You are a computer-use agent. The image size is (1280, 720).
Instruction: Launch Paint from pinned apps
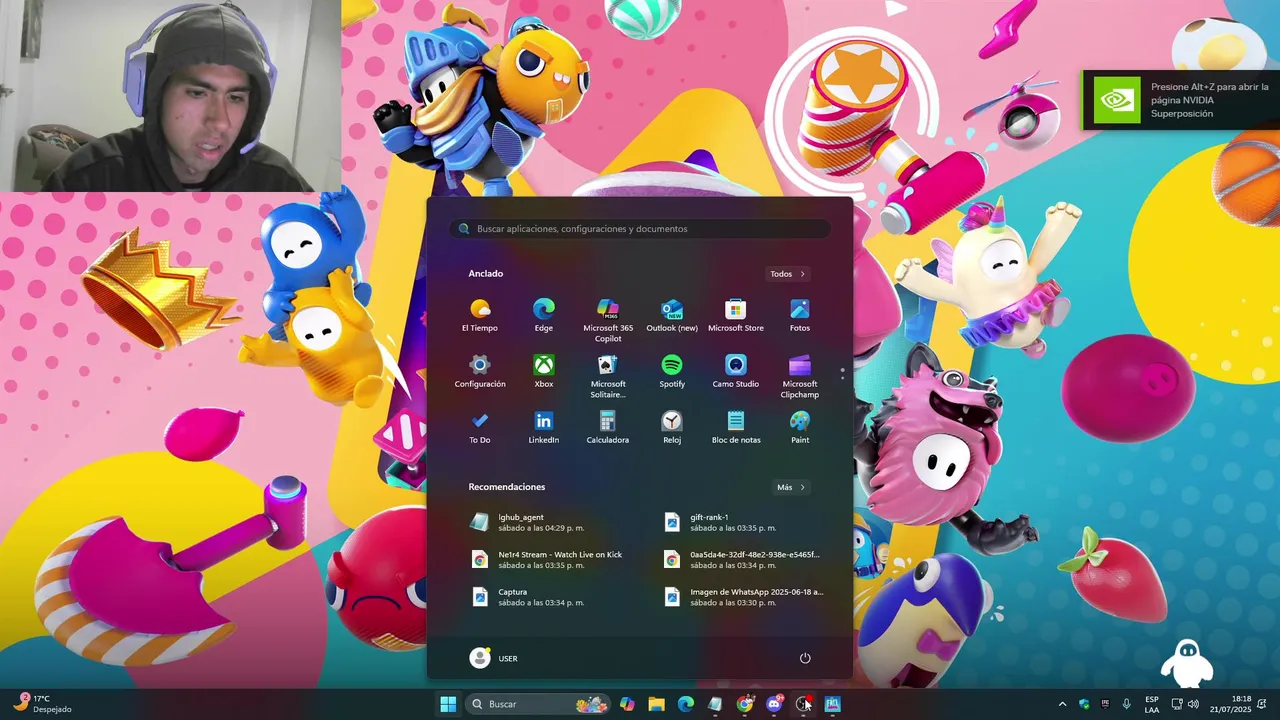click(800, 428)
